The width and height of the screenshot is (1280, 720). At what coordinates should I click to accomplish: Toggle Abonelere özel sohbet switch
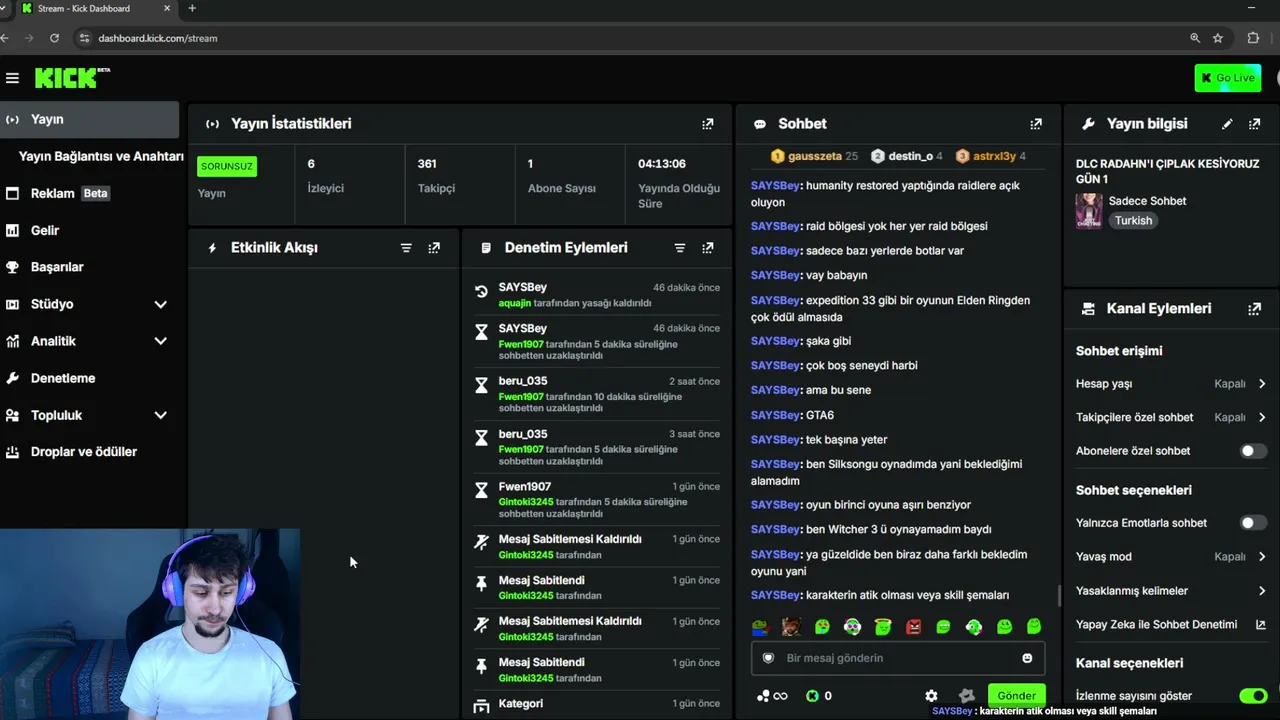click(1253, 451)
